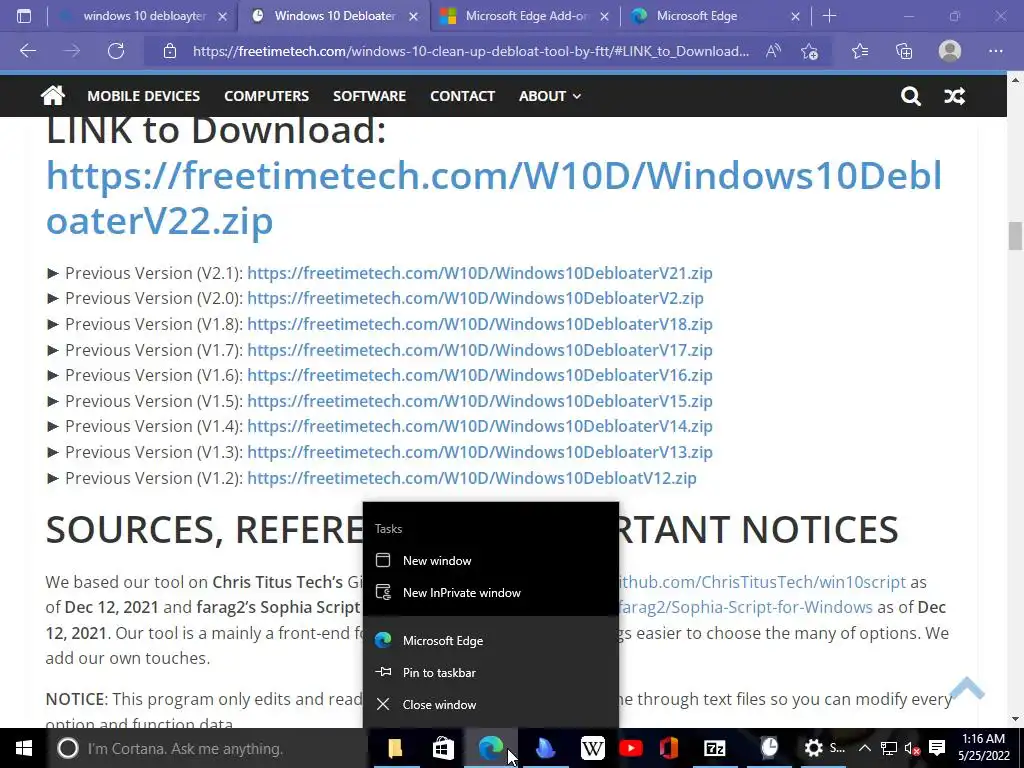Image resolution: width=1024 pixels, height=768 pixels.
Task: Select New window in jump list
Action: [490, 561]
